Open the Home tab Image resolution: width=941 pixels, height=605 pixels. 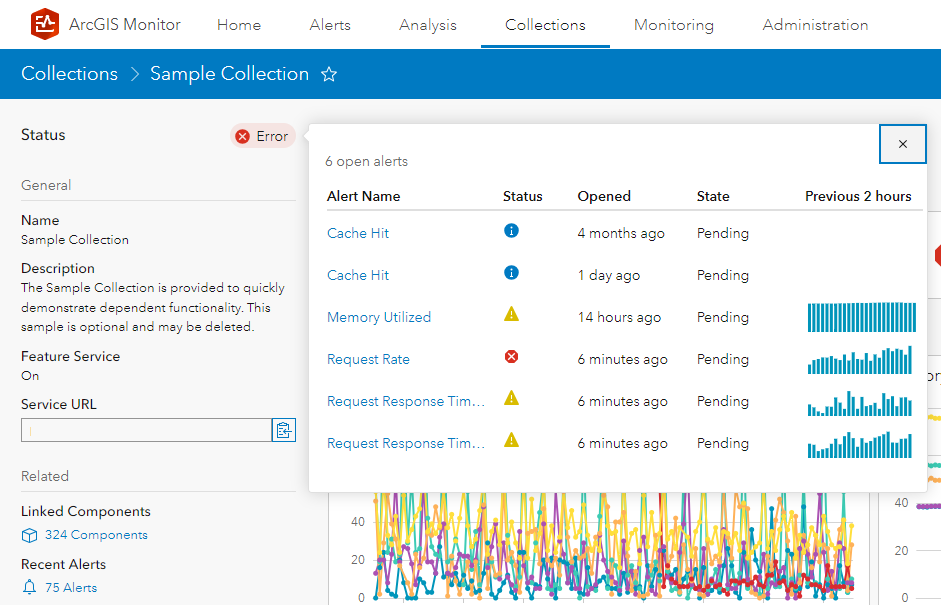click(x=239, y=25)
